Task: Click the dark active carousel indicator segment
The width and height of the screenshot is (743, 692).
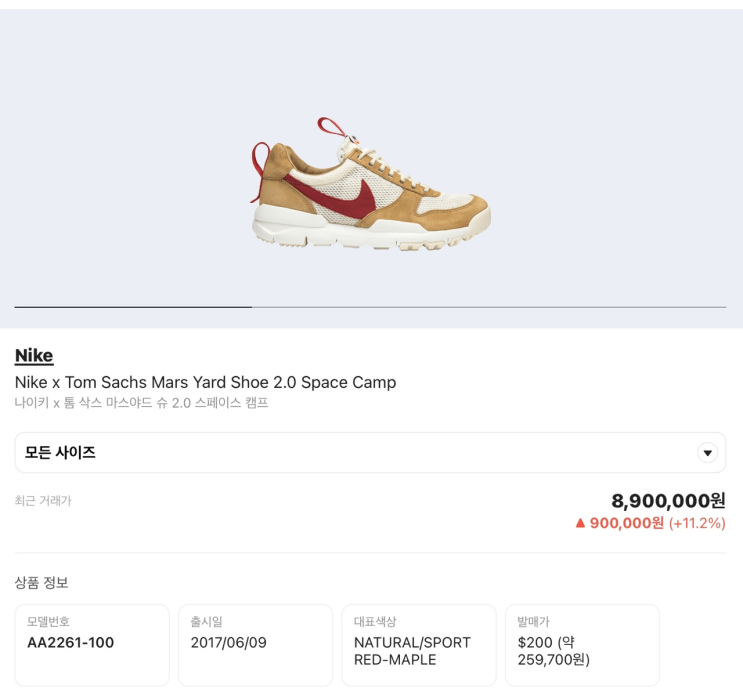Action: click(x=133, y=307)
